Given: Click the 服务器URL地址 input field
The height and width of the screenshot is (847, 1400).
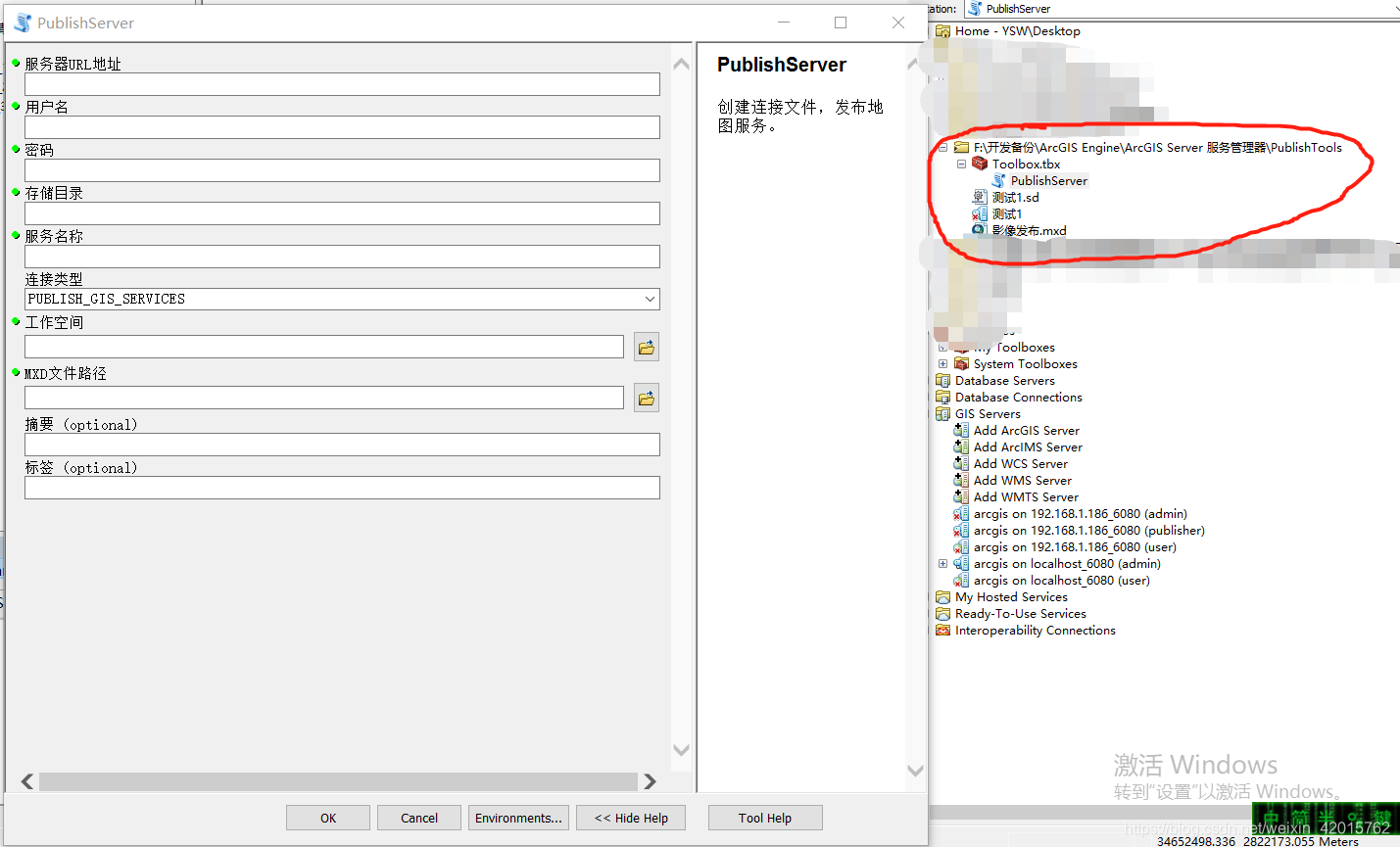Looking at the screenshot, I should (342, 84).
